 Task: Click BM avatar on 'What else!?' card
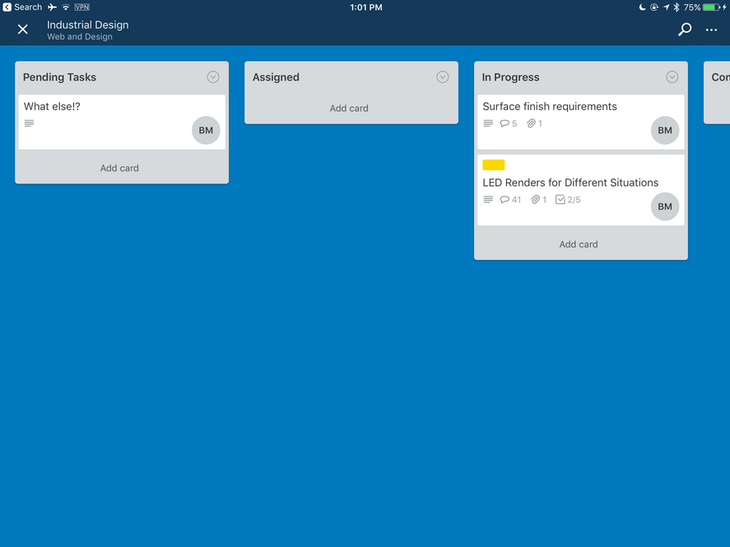point(206,130)
